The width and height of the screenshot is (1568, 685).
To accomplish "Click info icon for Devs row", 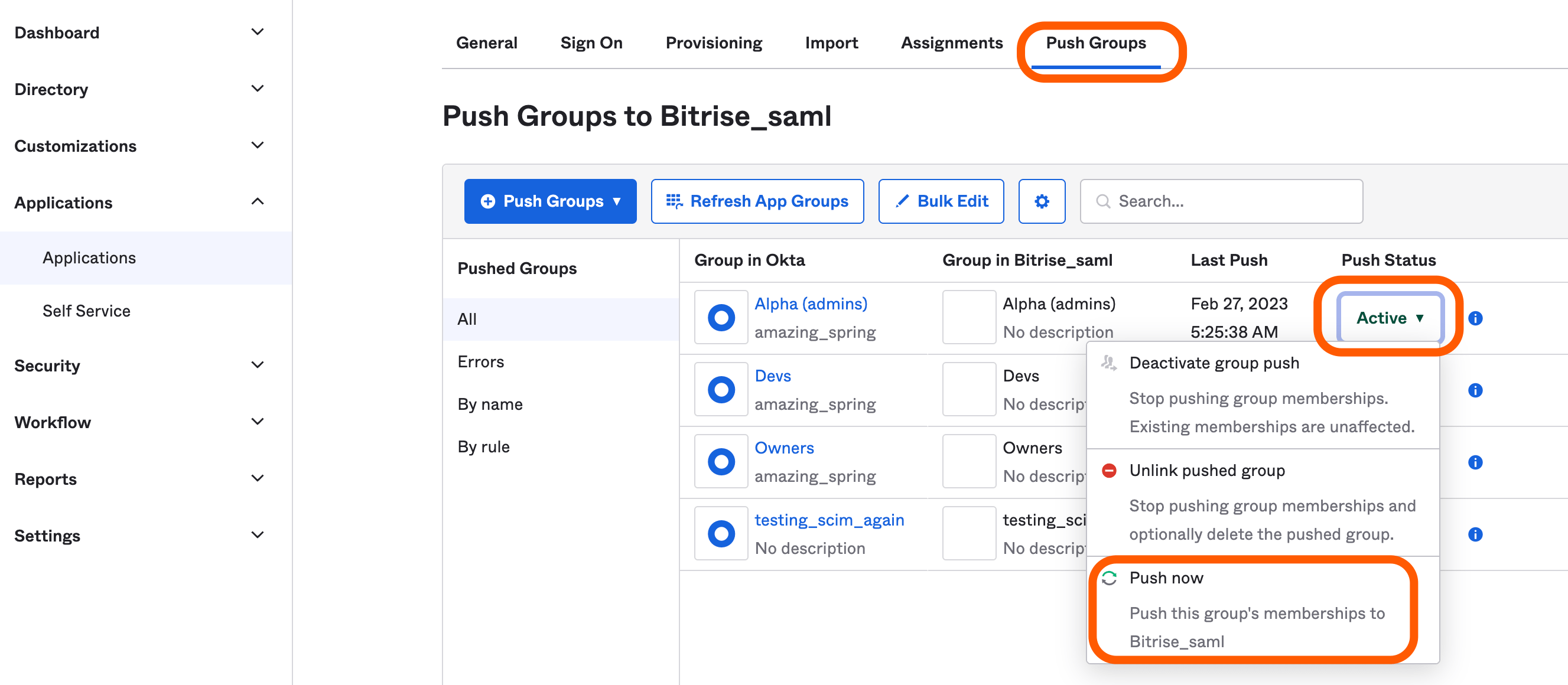I will [1475, 390].
